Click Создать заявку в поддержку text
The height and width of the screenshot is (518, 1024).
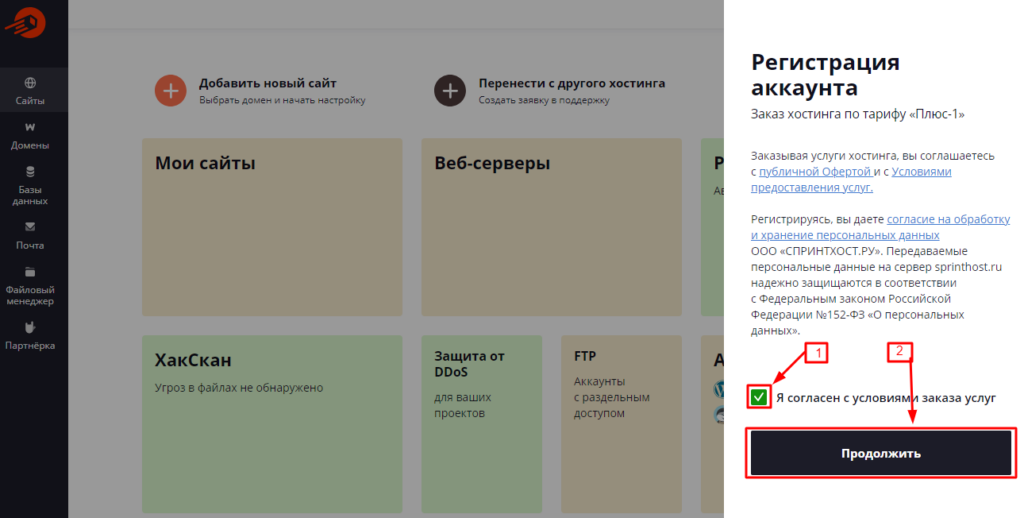coord(544,101)
